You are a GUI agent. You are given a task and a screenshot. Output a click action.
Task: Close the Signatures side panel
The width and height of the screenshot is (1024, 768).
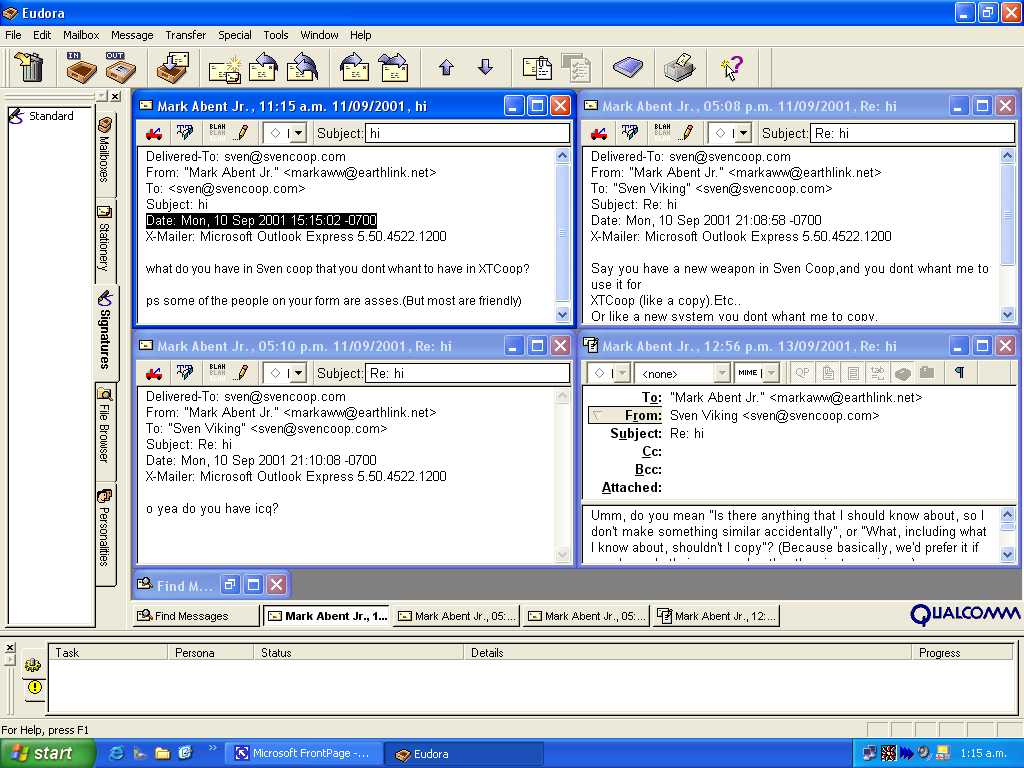click(x=116, y=96)
